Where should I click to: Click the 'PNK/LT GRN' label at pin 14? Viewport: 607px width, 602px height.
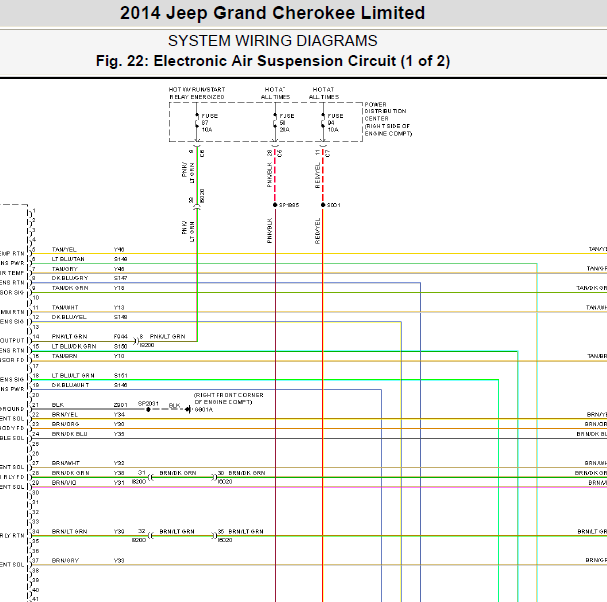pos(70,336)
